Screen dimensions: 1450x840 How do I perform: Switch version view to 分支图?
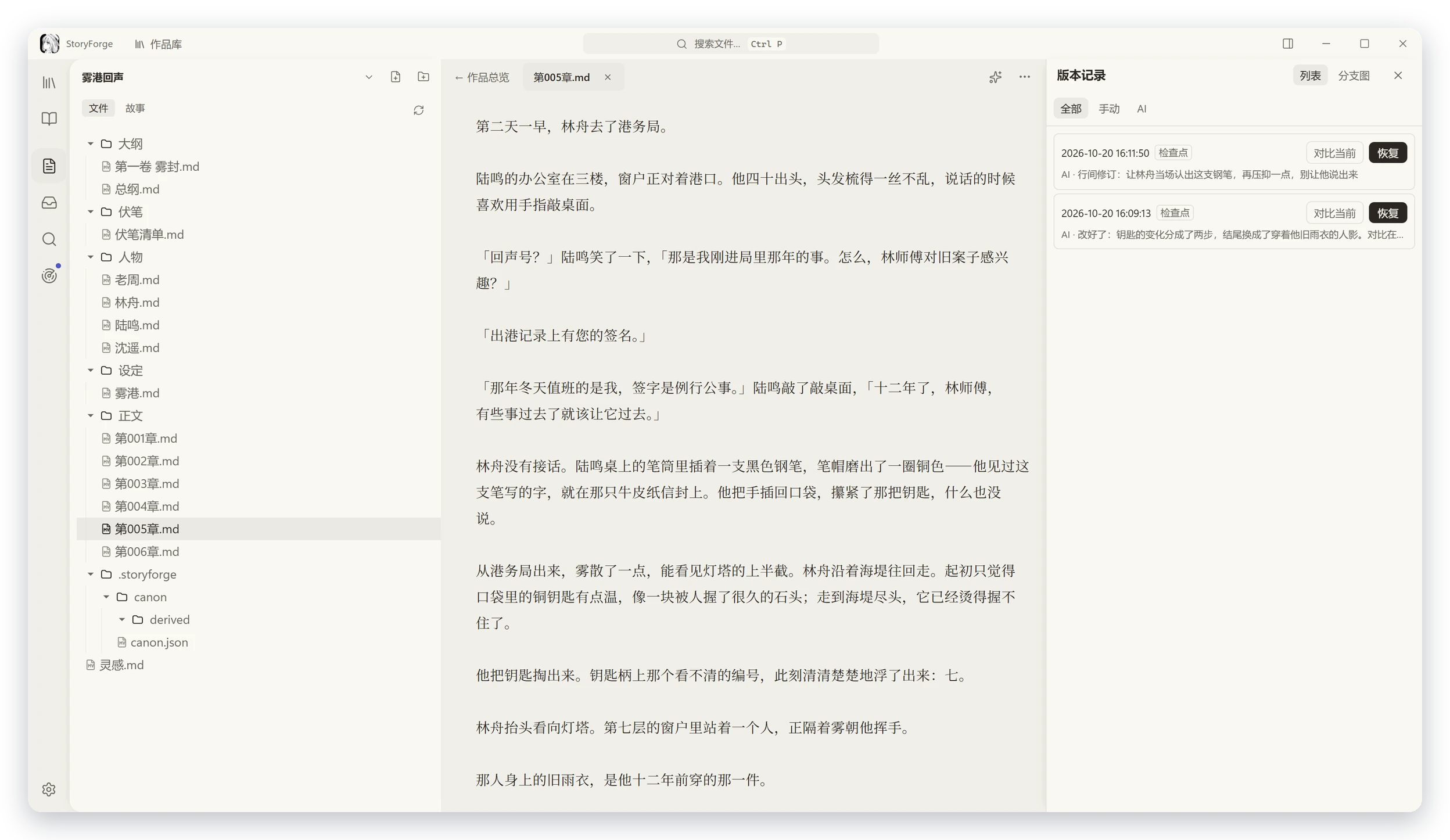1354,76
